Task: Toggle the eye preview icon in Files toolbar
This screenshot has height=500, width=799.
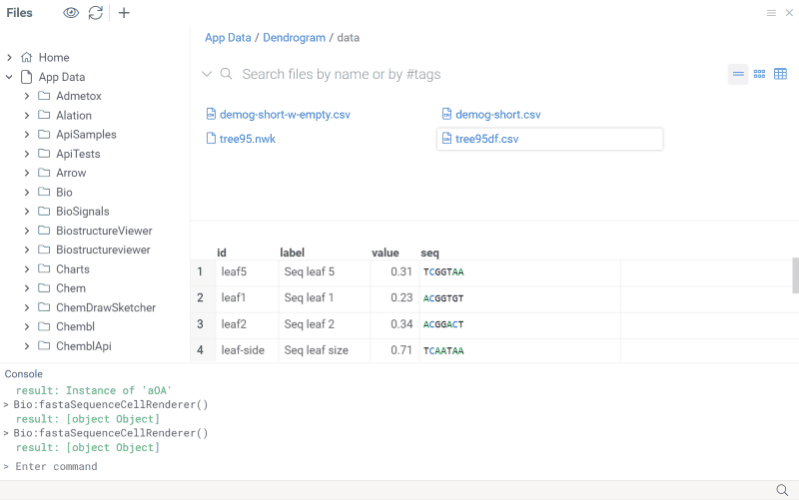Action: point(71,13)
